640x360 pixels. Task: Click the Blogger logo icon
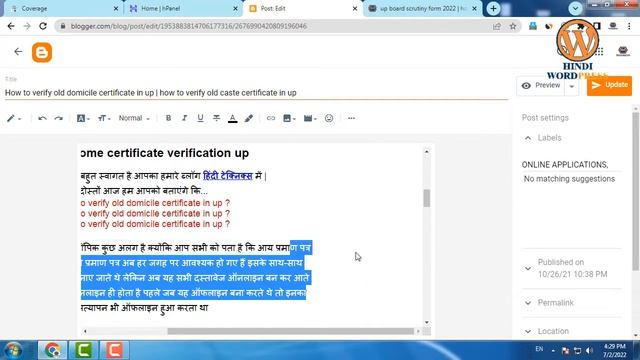tap(42, 52)
